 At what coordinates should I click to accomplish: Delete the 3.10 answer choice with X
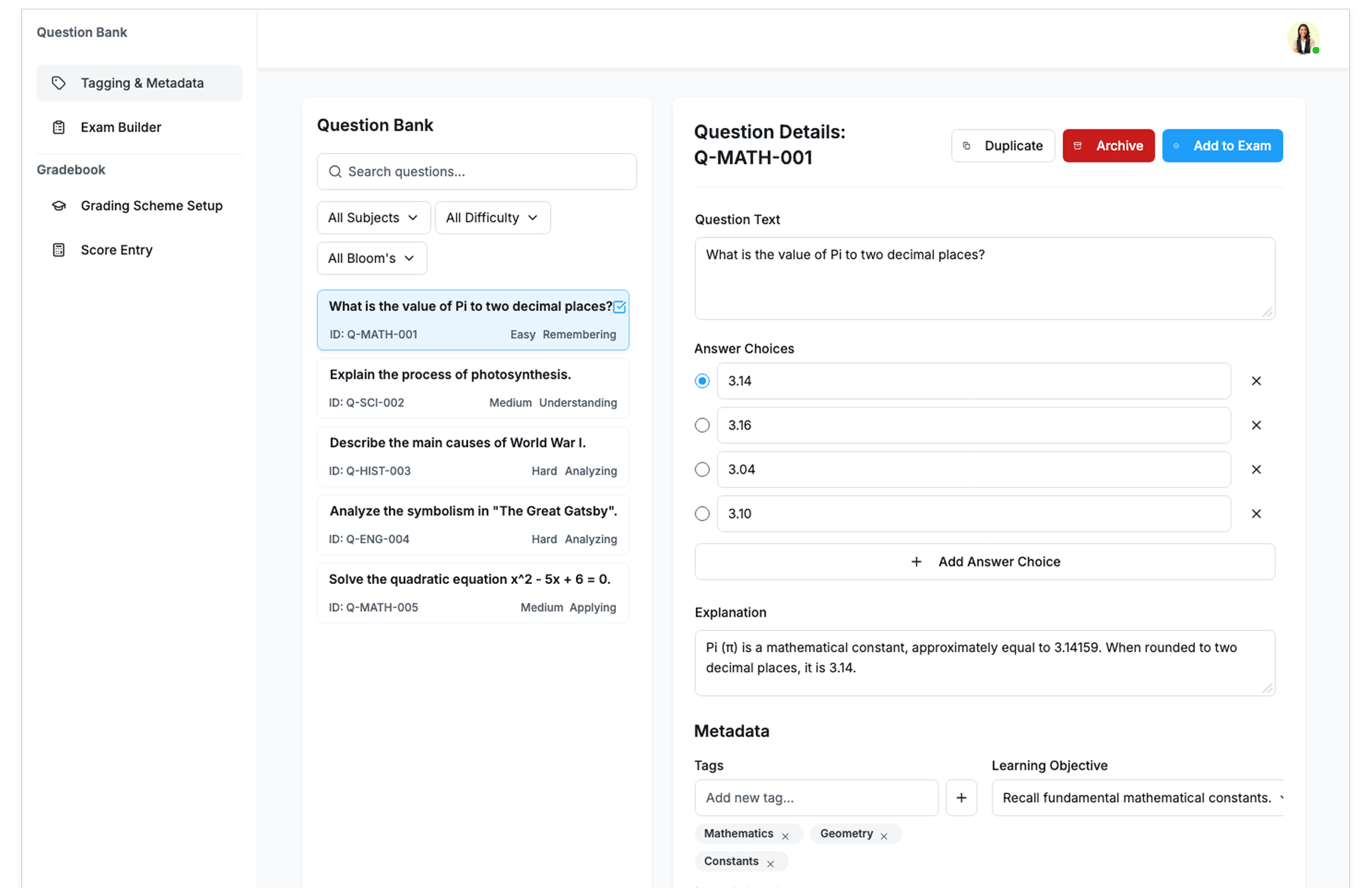(1256, 514)
